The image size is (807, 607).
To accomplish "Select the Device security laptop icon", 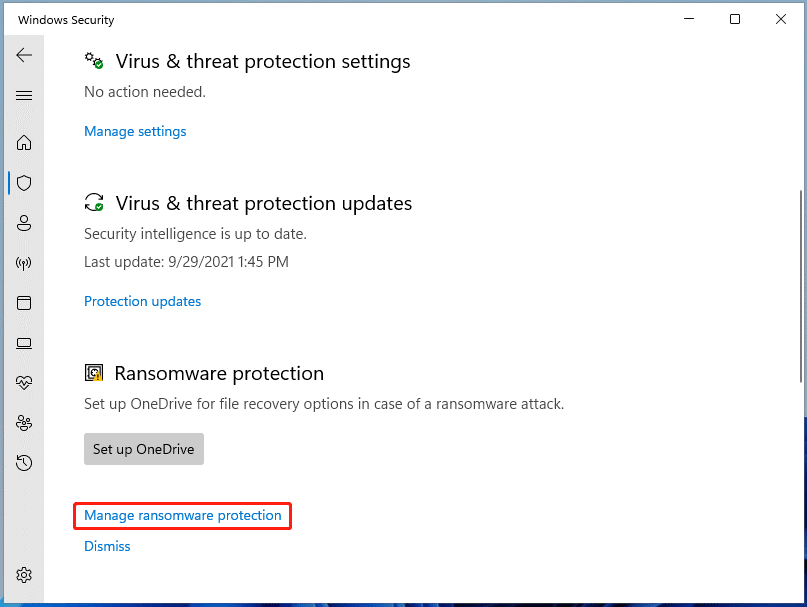I will [x=24, y=343].
